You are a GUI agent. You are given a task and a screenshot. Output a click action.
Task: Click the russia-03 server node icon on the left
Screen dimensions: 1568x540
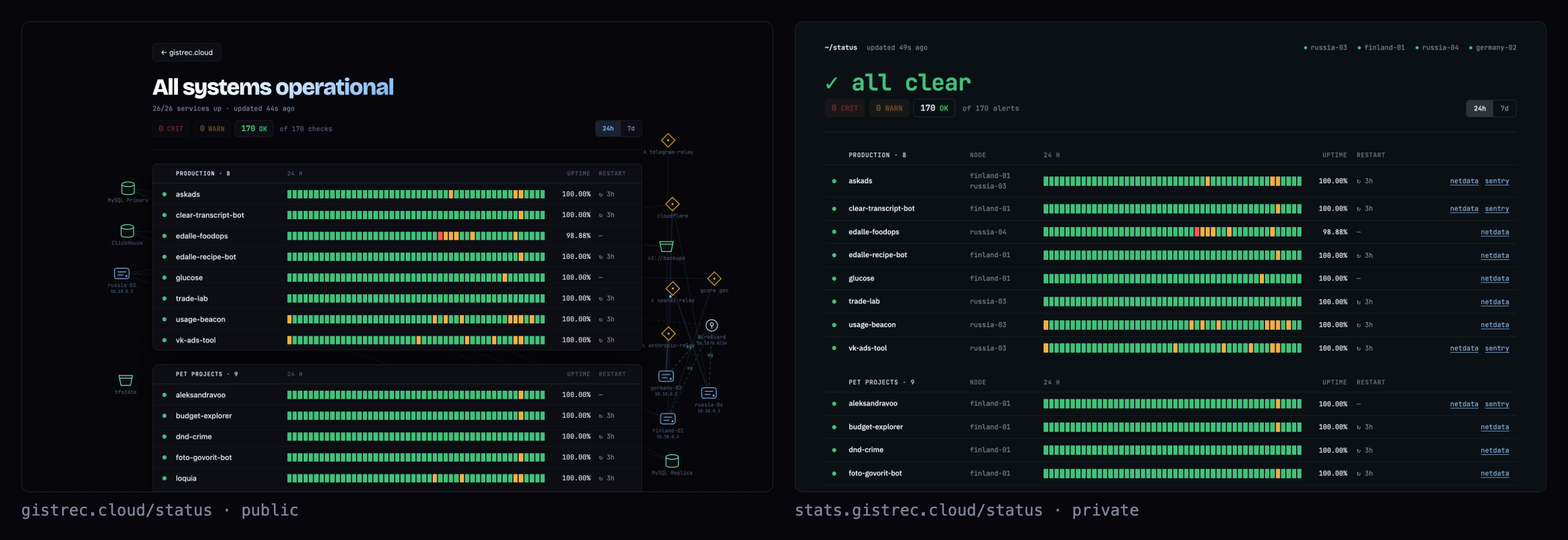pos(122,274)
